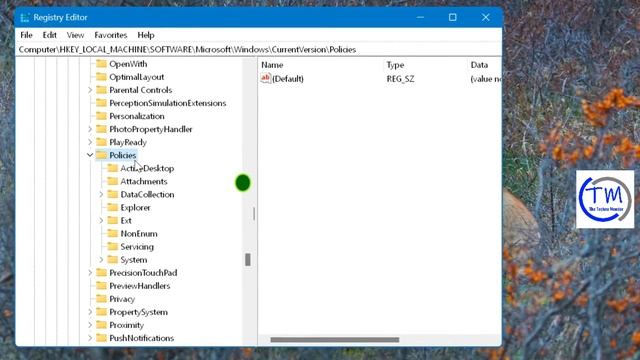Open the View menu

click(76, 35)
